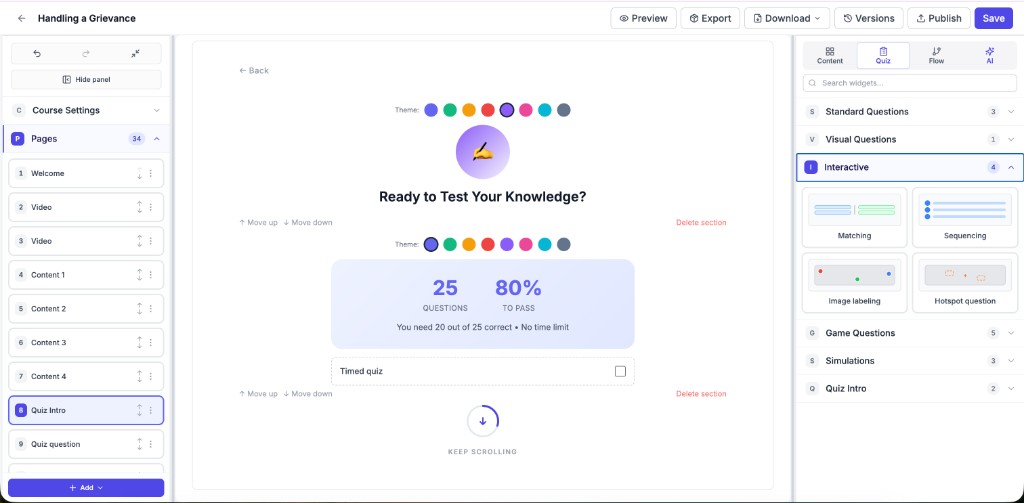Expand the Course Settings section
This screenshot has height=503, width=1024.
[x=86, y=110]
